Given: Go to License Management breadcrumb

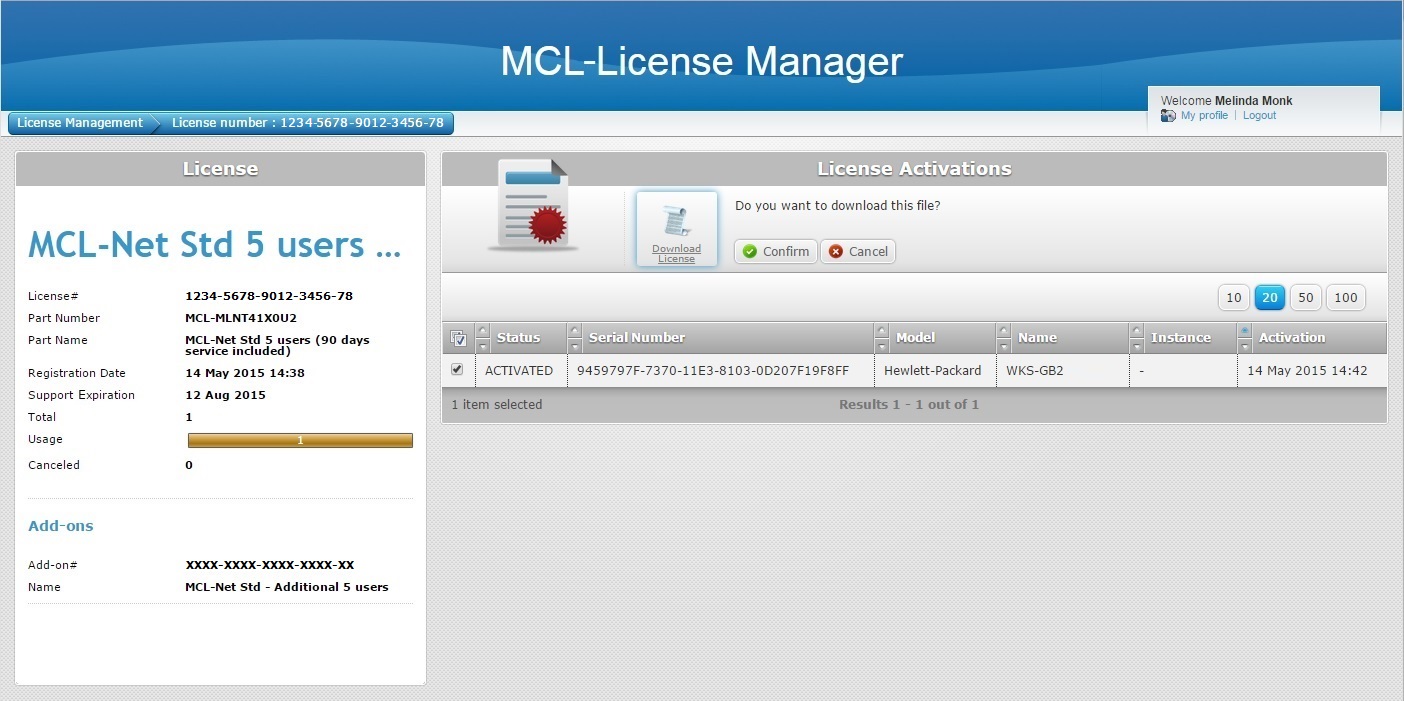Looking at the screenshot, I should pyautogui.click(x=80, y=123).
